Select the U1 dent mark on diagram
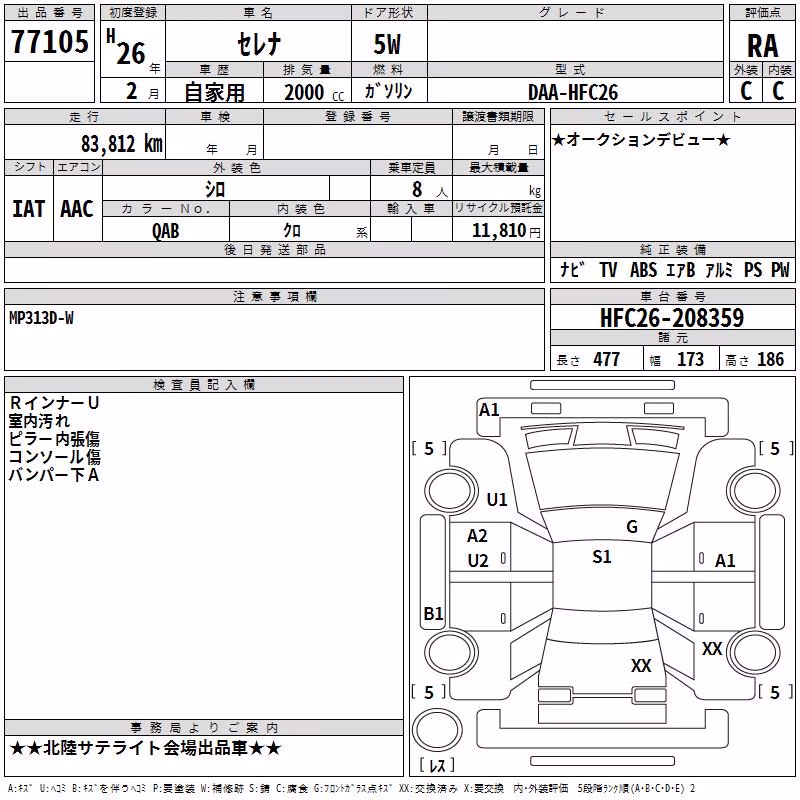This screenshot has height=800, width=800. pyautogui.click(x=497, y=499)
